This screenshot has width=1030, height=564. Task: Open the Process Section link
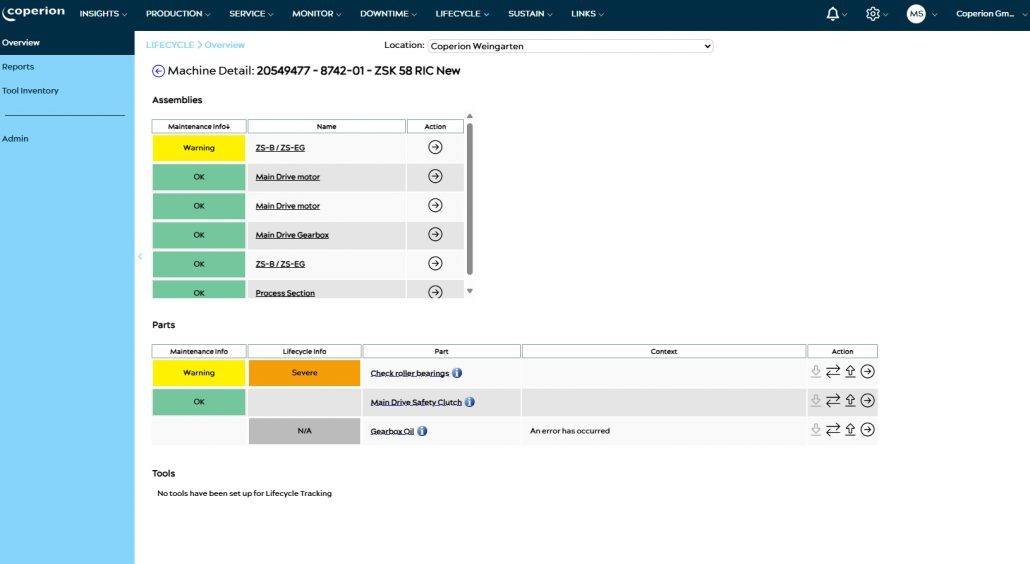click(x=285, y=293)
